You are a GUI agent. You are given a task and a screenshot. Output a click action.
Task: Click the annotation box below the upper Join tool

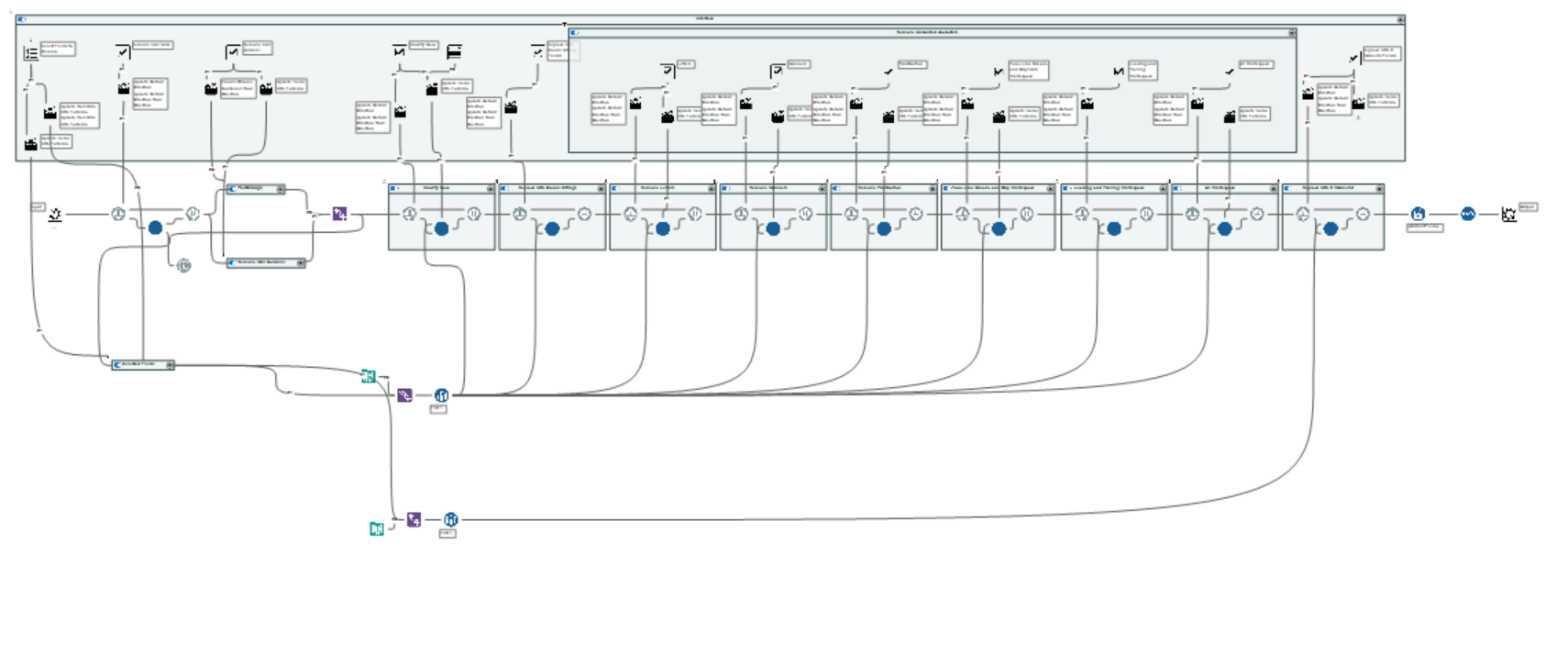click(x=438, y=409)
